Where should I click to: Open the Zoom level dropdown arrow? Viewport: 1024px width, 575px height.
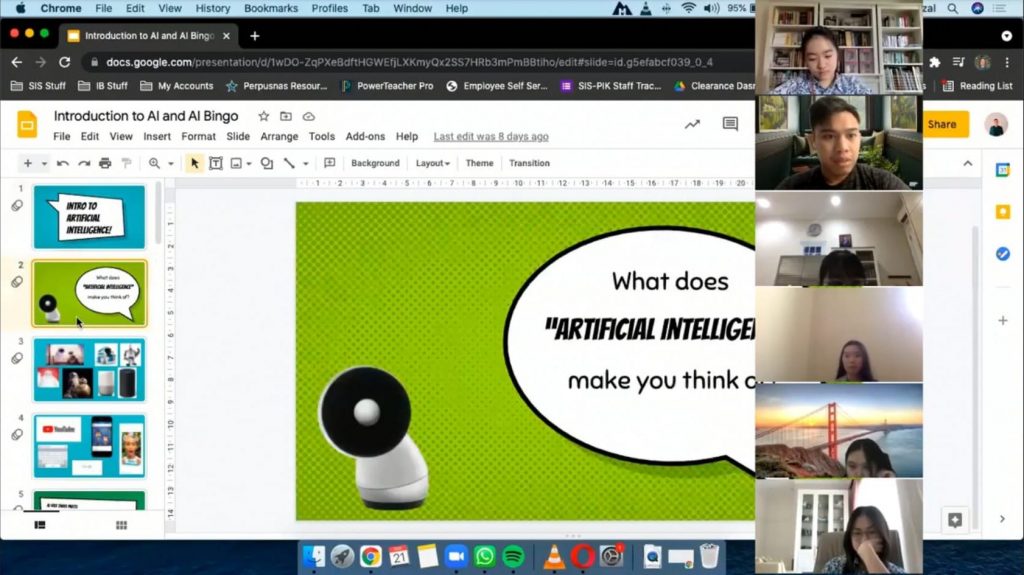coord(171,163)
